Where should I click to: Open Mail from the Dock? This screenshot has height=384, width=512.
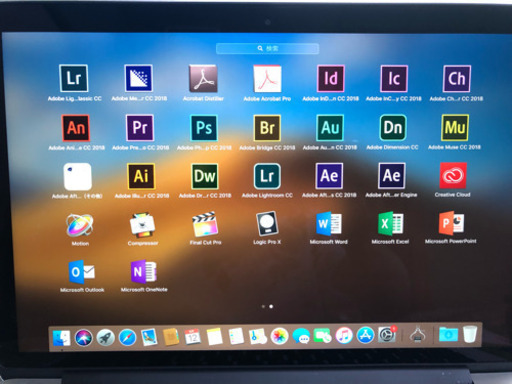(149, 337)
